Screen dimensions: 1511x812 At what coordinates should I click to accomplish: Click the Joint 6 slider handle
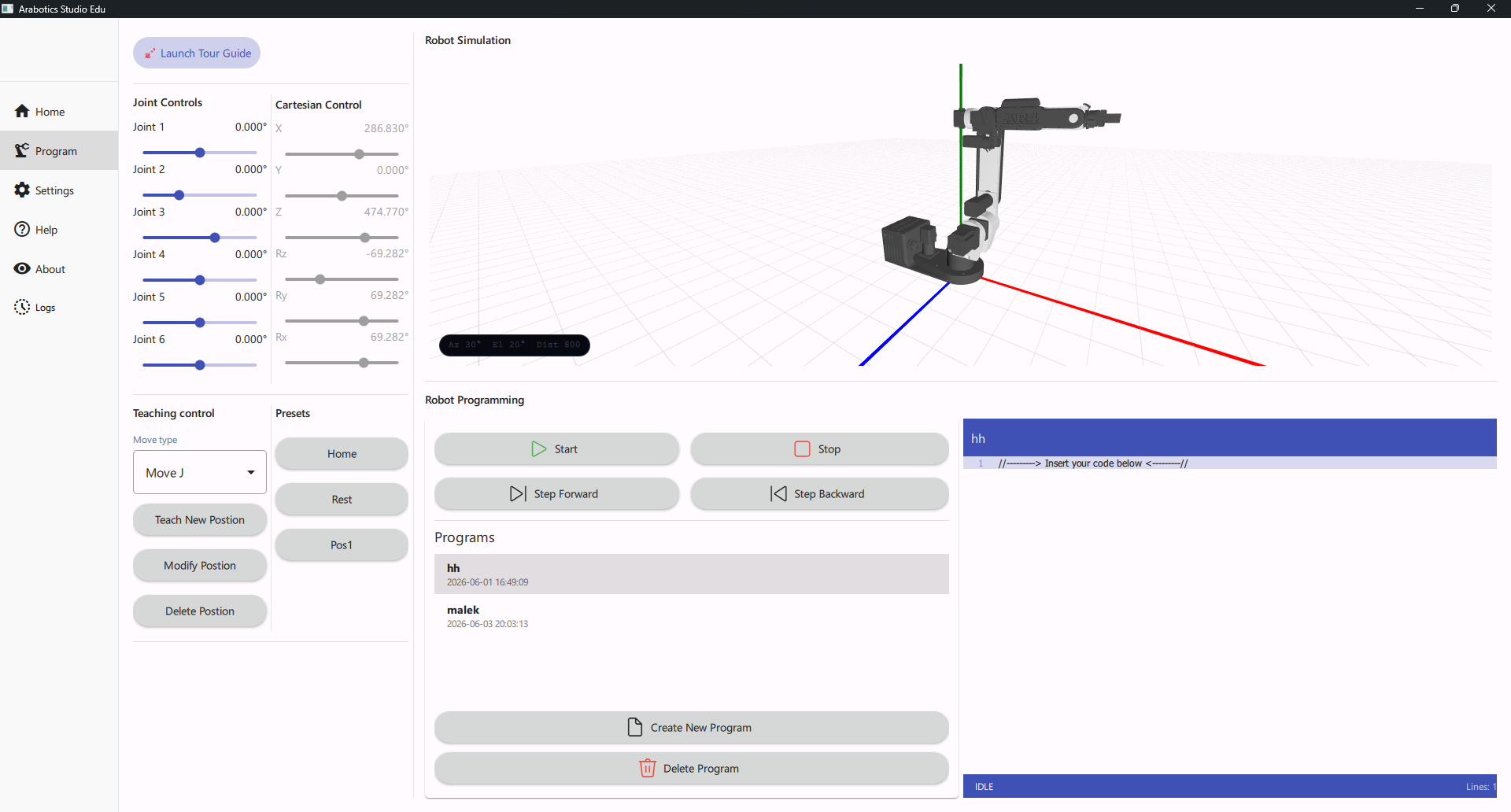click(200, 365)
